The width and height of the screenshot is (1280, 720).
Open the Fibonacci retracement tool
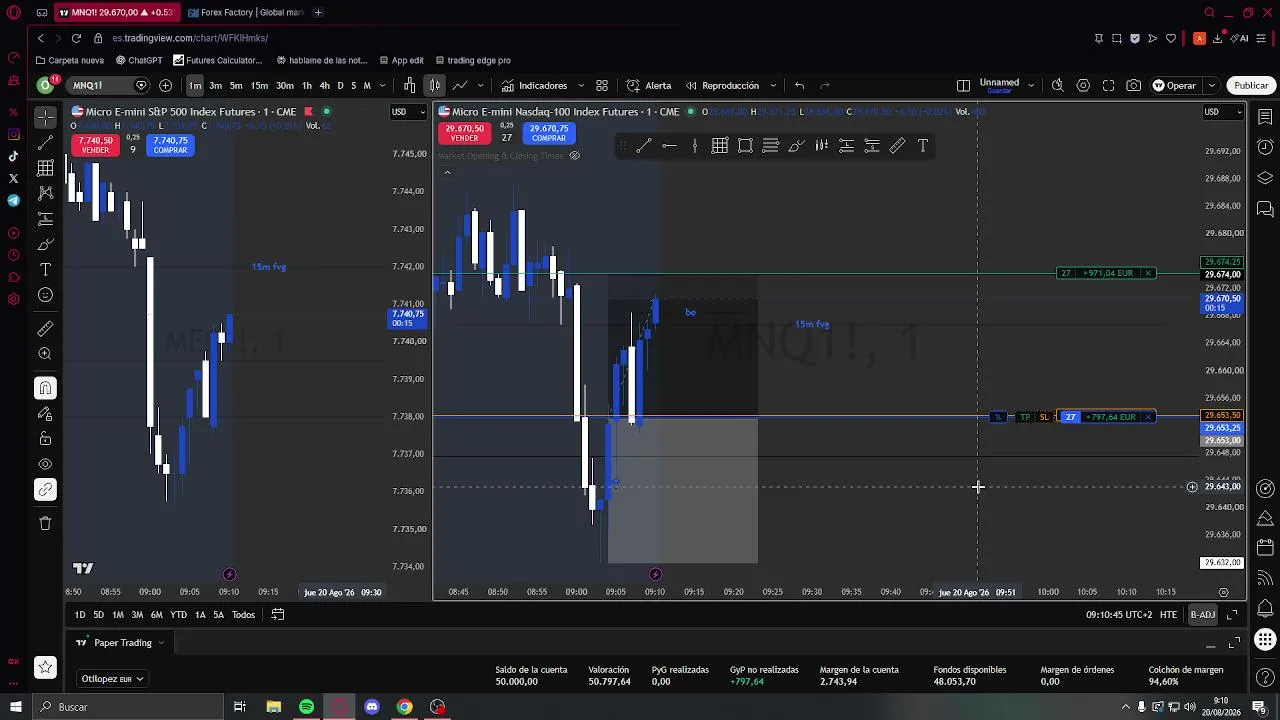45,168
